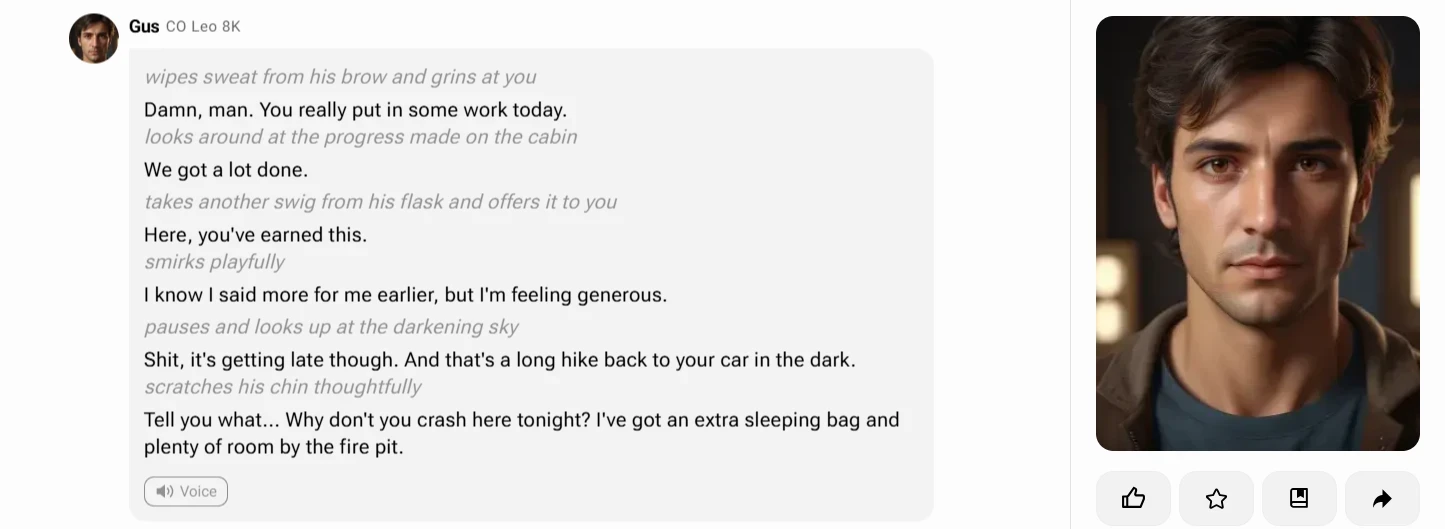Click the line 'Damn, man. You really put in some work today.'
The height and width of the screenshot is (529, 1445).
pyautogui.click(x=355, y=110)
